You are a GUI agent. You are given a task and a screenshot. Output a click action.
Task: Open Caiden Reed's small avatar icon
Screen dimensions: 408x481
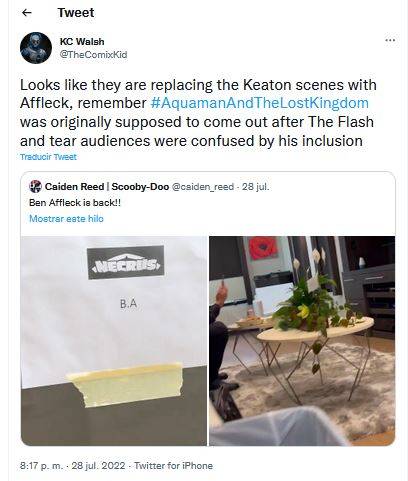tap(35, 186)
